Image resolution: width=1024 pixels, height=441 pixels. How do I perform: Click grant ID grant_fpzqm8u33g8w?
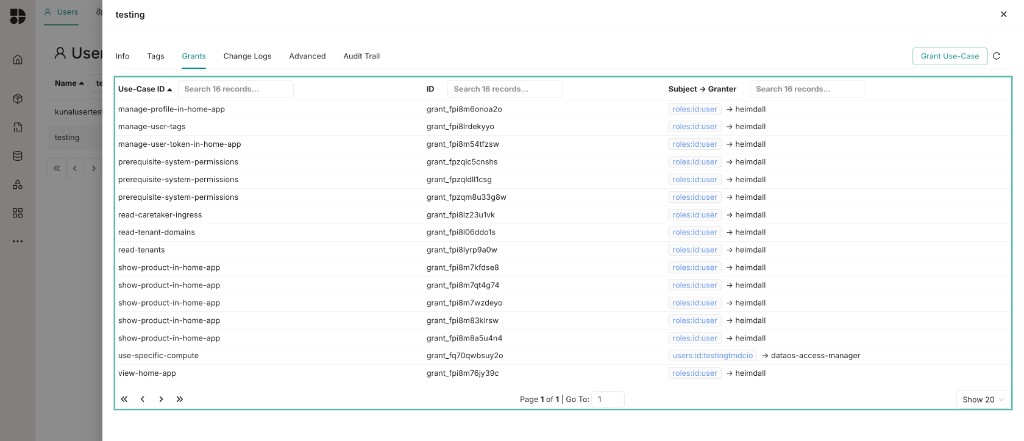tap(466, 197)
